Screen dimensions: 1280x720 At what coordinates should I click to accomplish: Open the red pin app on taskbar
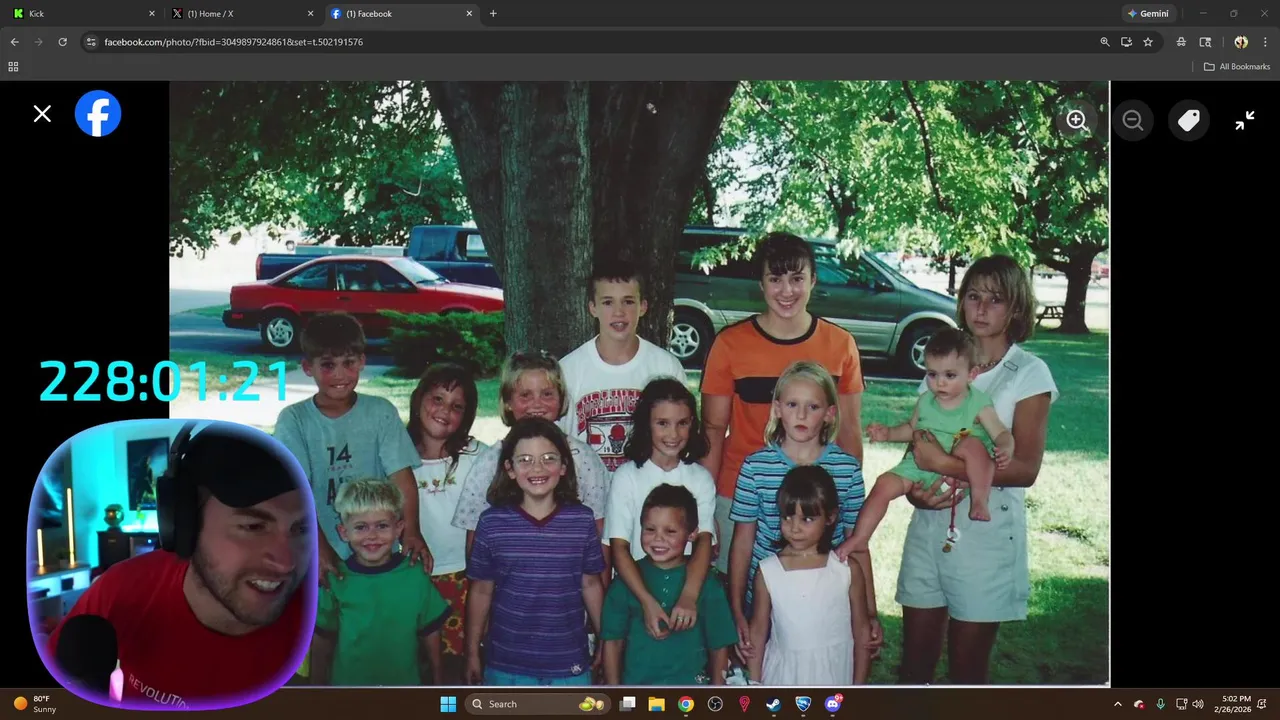tap(744, 704)
